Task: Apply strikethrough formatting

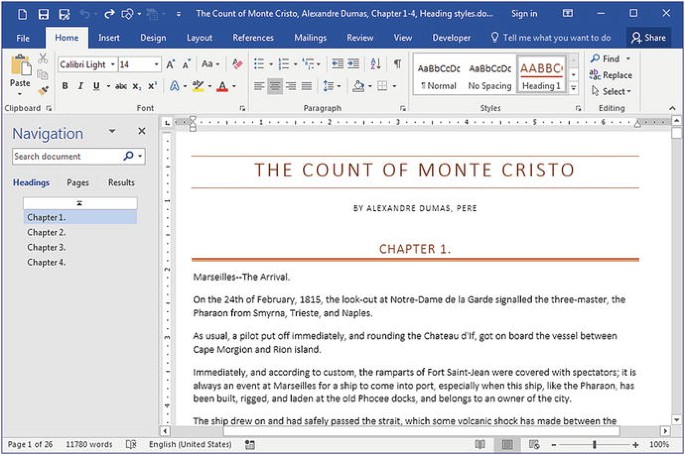Action: pyautogui.click(x=121, y=86)
